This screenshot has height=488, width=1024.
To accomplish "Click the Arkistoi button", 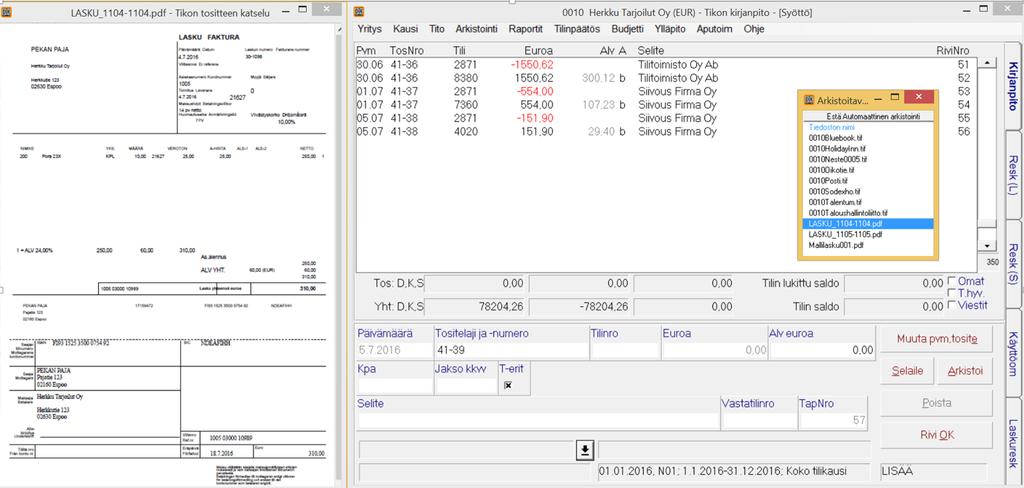I will [965, 371].
